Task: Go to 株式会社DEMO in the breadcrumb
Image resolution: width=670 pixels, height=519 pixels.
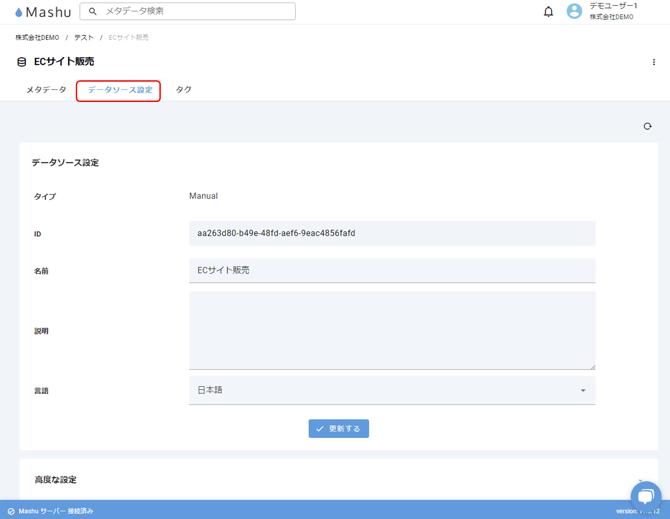Action: click(x=37, y=38)
